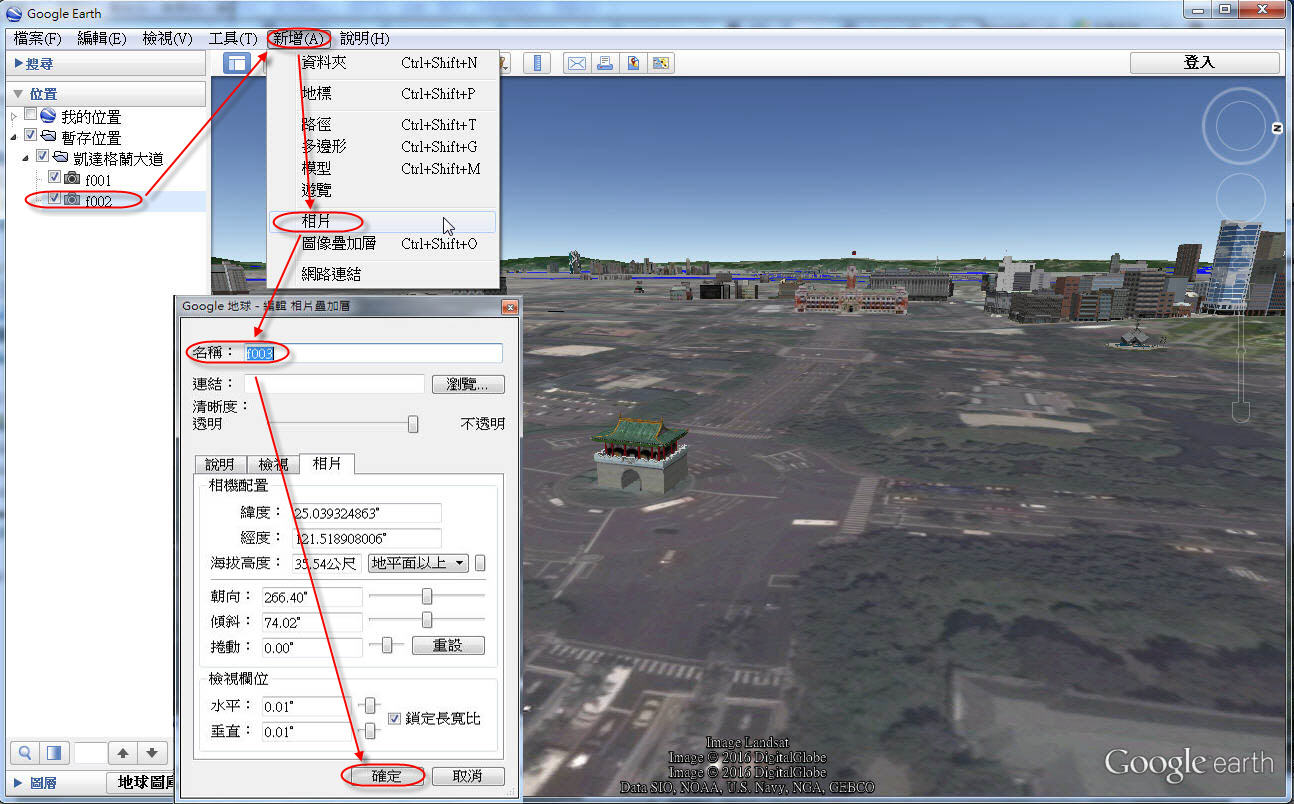1294x804 pixels.
Task: Expand the 搜尋 panel
Action: point(19,63)
